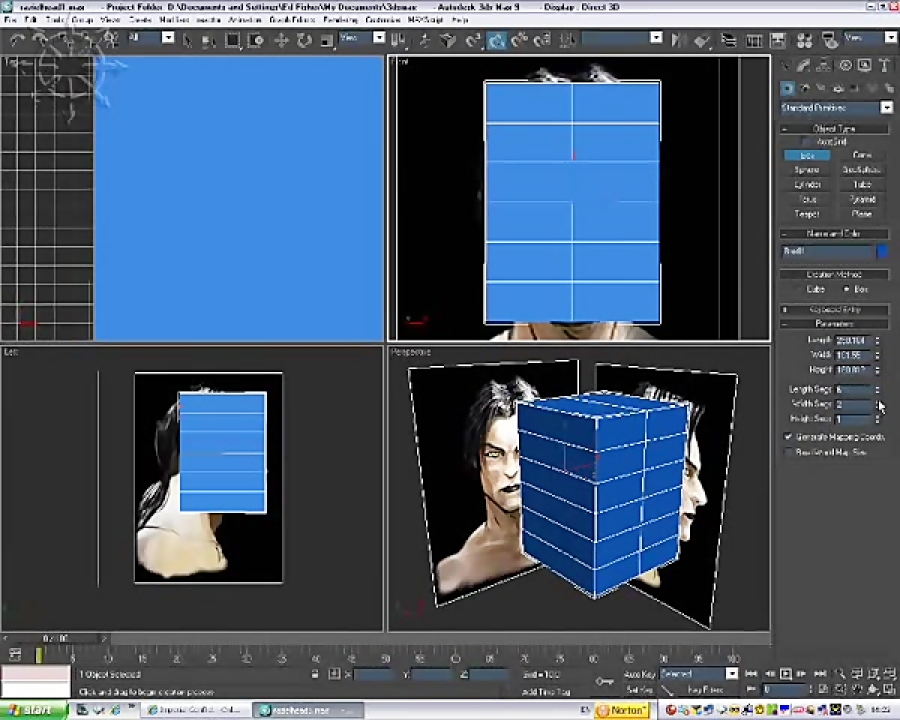
Task: Open the Standard Primitives dropdown
Action: click(x=887, y=108)
